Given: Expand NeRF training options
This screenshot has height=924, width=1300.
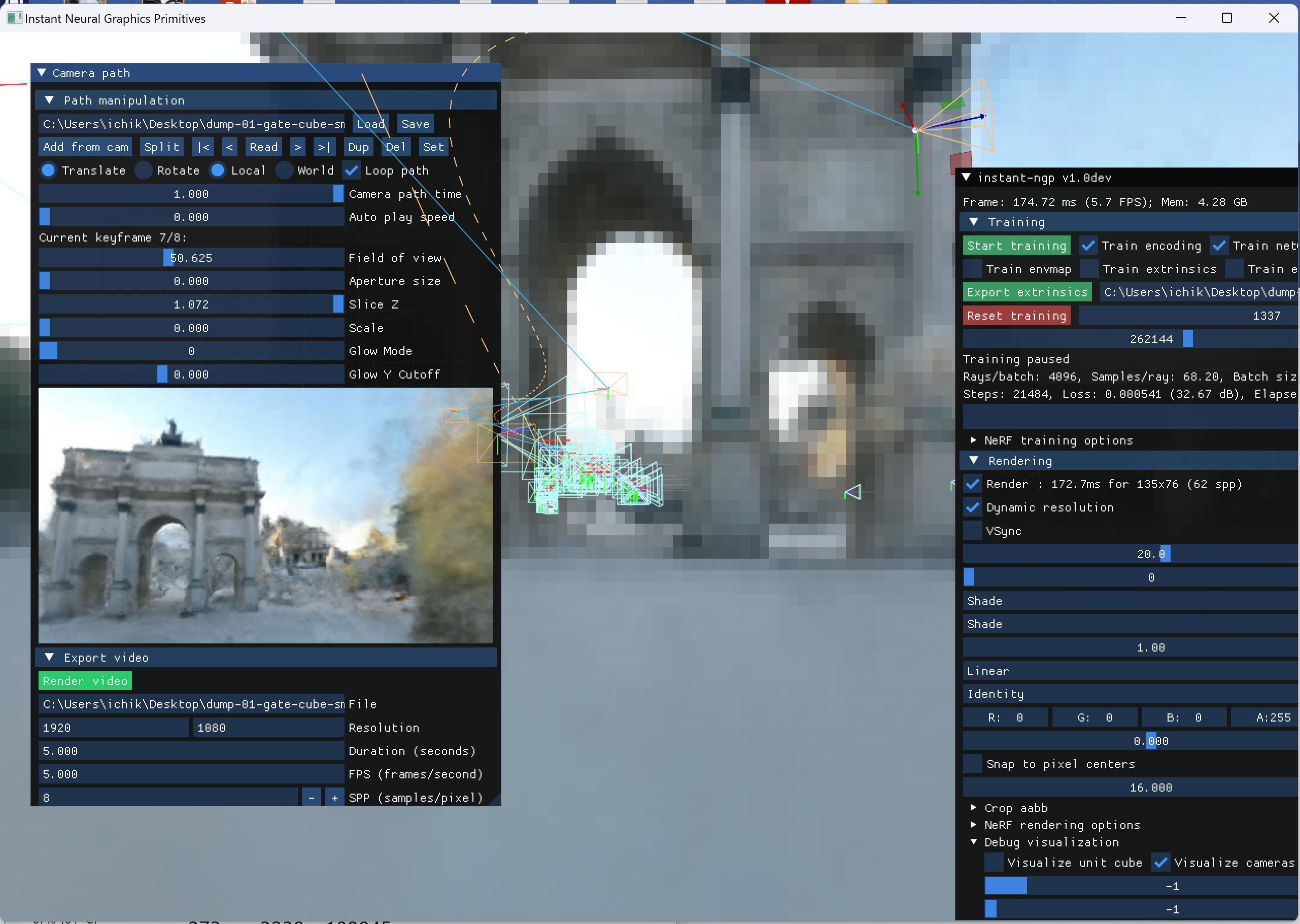Looking at the screenshot, I should pos(973,440).
